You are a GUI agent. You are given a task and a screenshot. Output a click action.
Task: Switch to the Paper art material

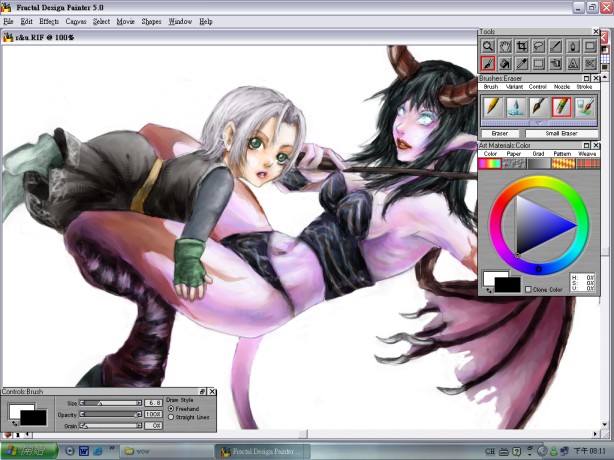tap(514, 163)
